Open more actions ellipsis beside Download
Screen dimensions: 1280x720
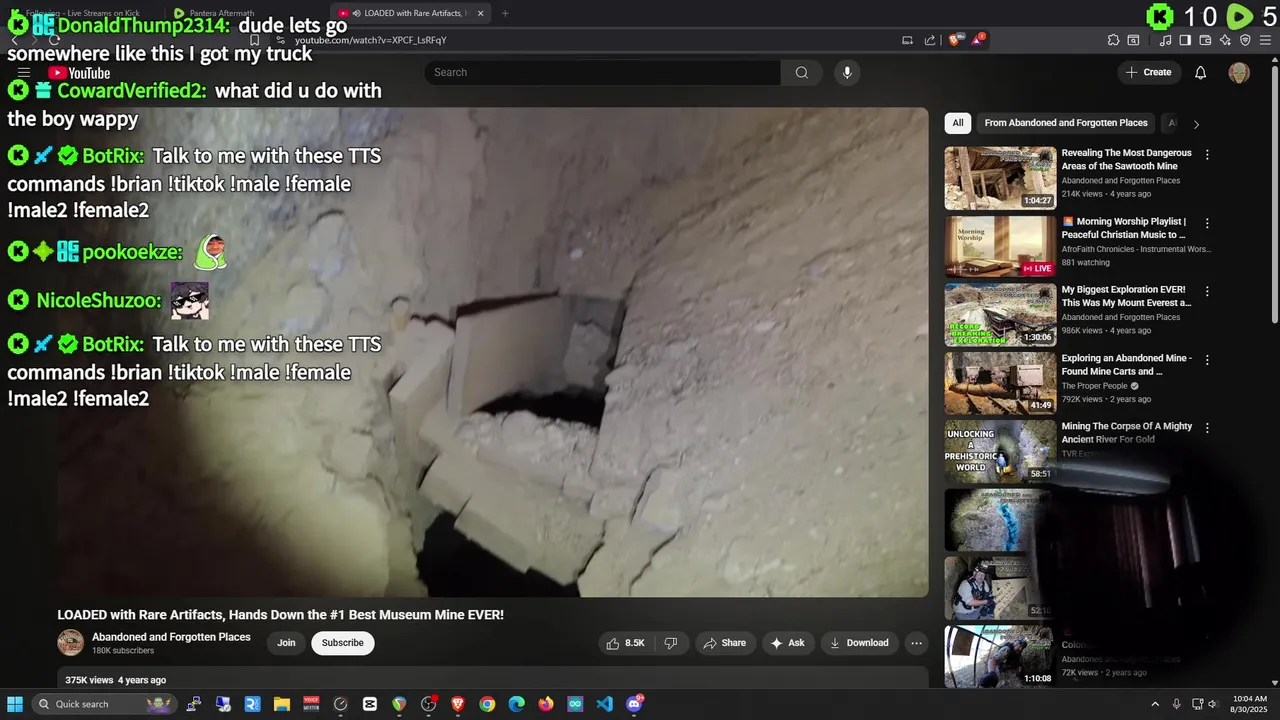[x=916, y=643]
